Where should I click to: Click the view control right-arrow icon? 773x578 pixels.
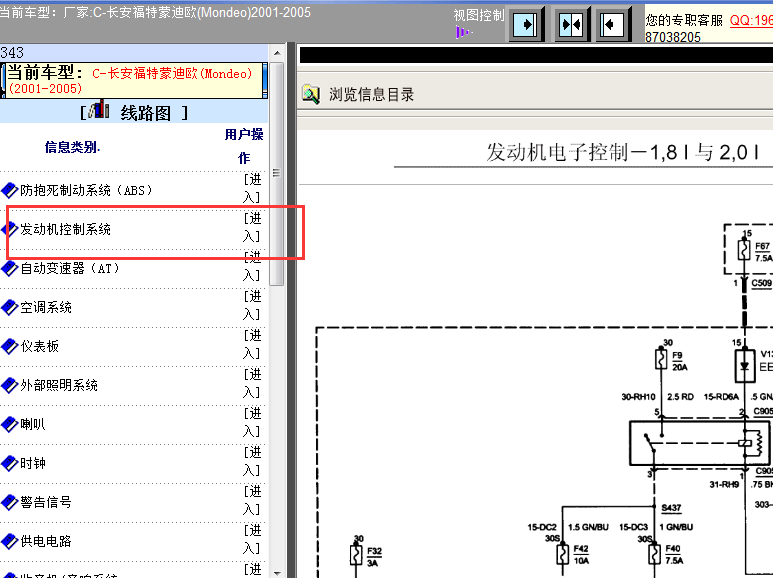(x=526, y=24)
